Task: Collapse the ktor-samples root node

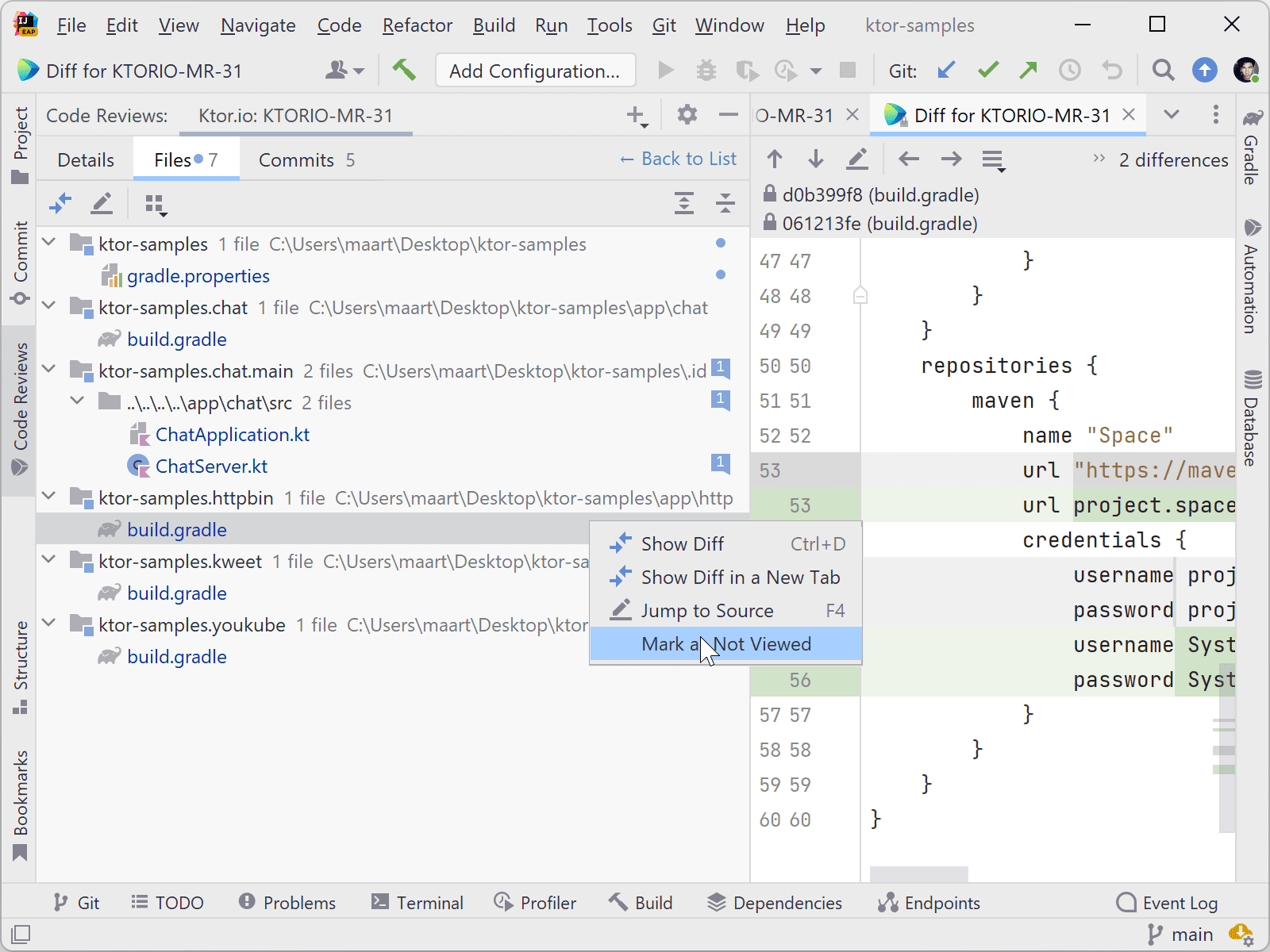Action: click(x=49, y=242)
